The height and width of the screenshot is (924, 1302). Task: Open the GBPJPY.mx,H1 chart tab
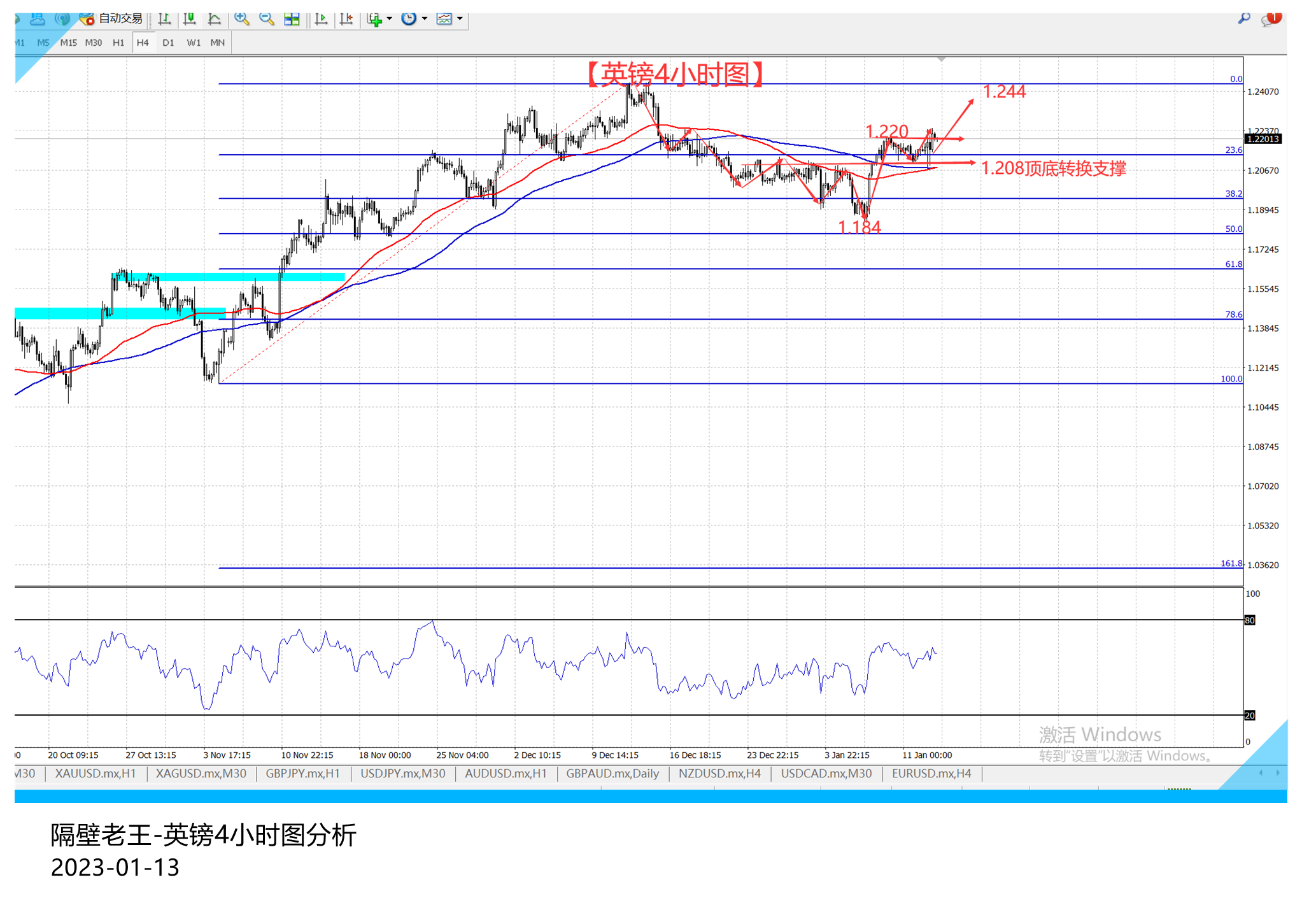point(302,773)
